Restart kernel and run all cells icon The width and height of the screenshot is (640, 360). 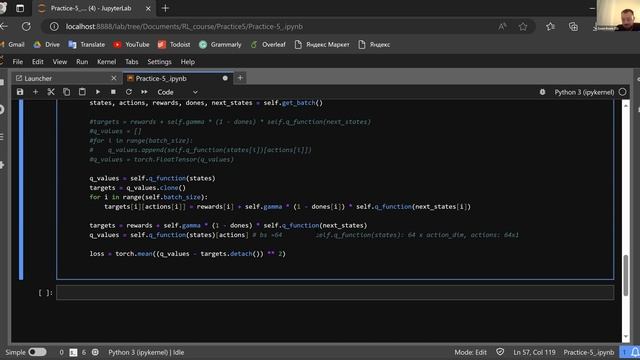(144, 92)
